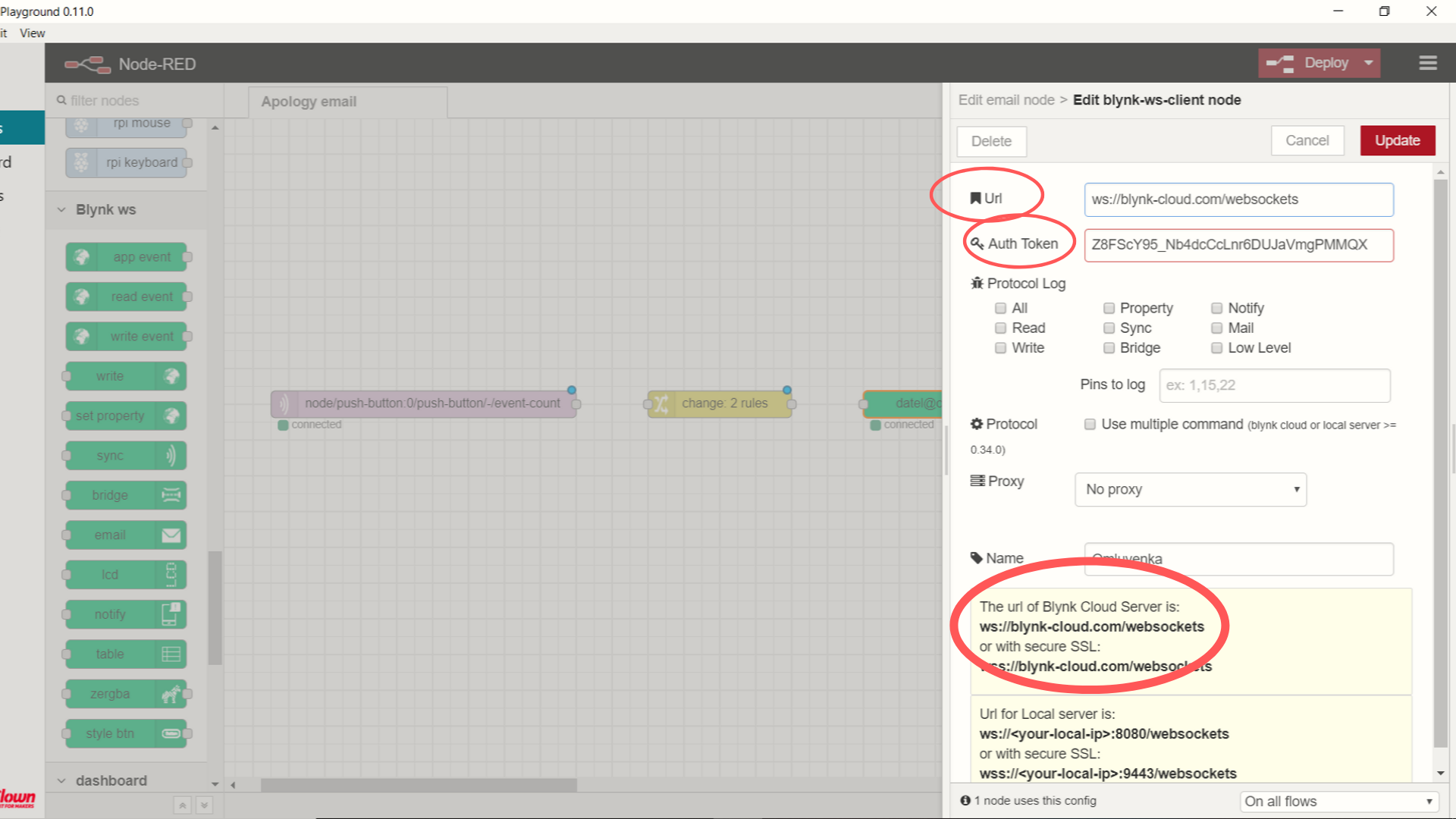Enable the All protocol log checkbox
Image resolution: width=1456 pixels, height=819 pixels.
1000,308
